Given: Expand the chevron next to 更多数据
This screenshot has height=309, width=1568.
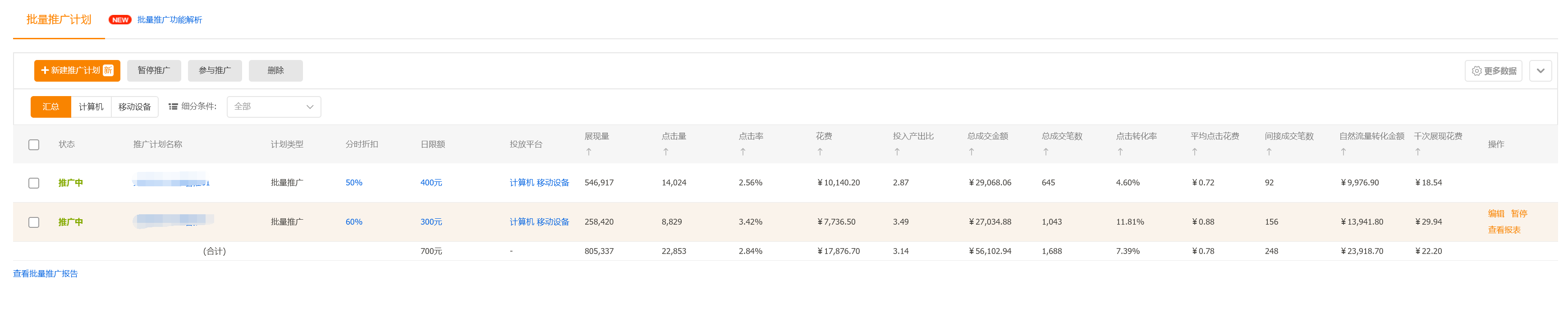Looking at the screenshot, I should click(1540, 71).
